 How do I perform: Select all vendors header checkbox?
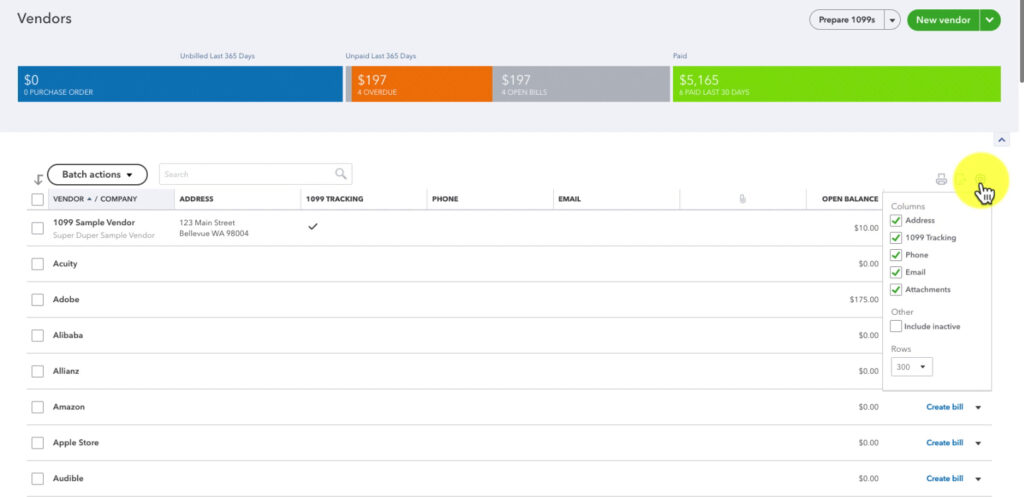click(x=38, y=199)
